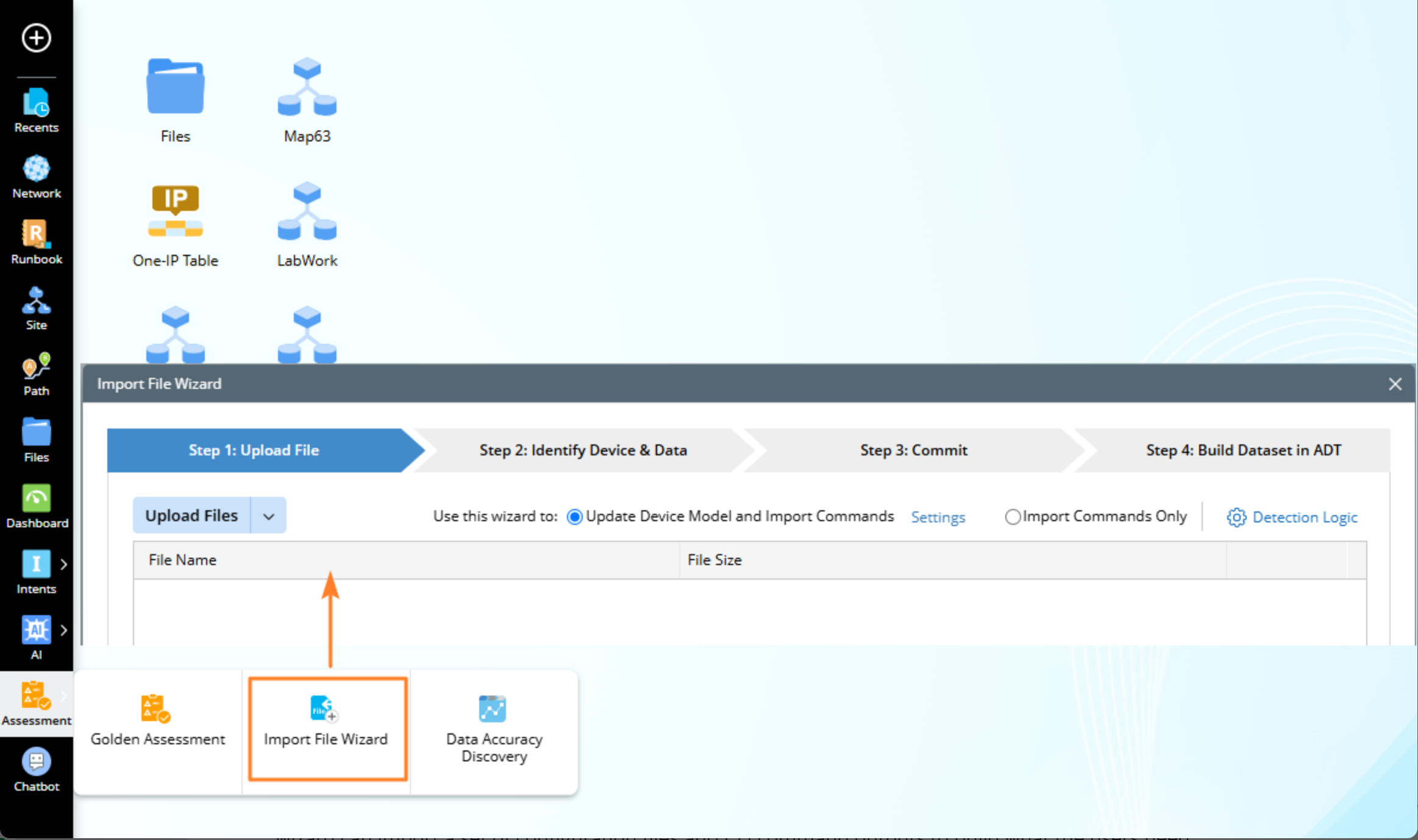Viewport: 1418px width, 840px height.
Task: Go to Step 2: Identify Device & Data
Action: point(583,450)
